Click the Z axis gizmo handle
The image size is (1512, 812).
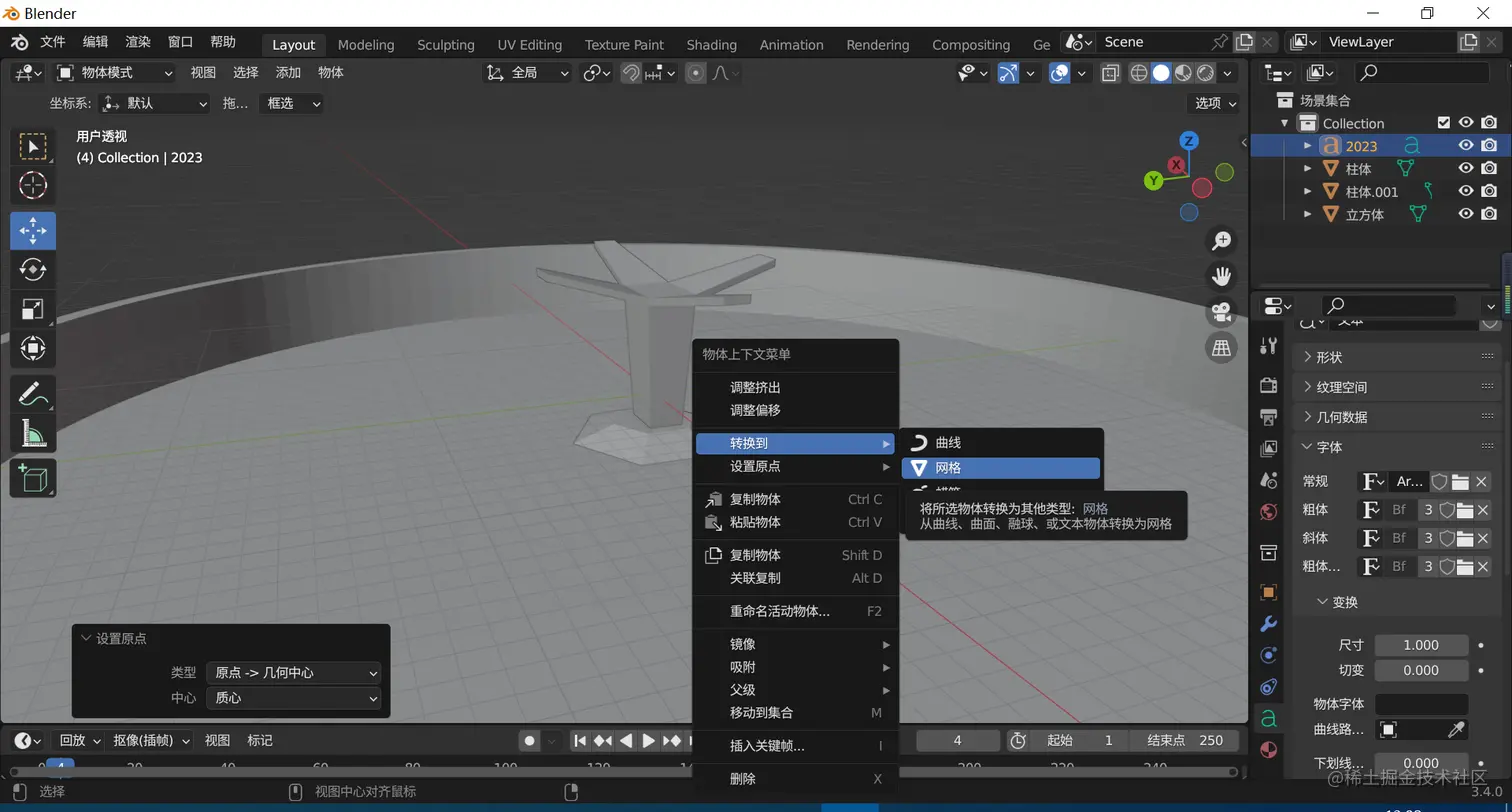(1189, 141)
